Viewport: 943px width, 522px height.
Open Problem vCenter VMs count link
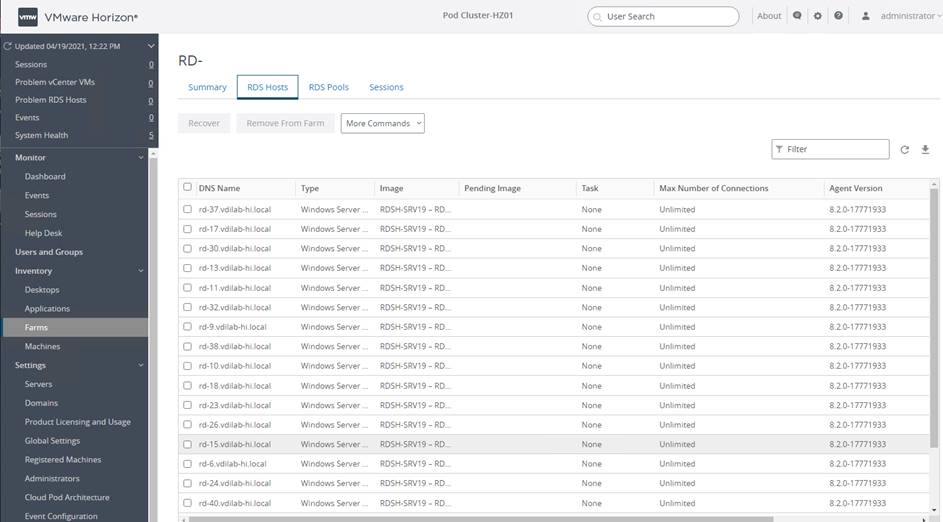[x=150, y=83]
